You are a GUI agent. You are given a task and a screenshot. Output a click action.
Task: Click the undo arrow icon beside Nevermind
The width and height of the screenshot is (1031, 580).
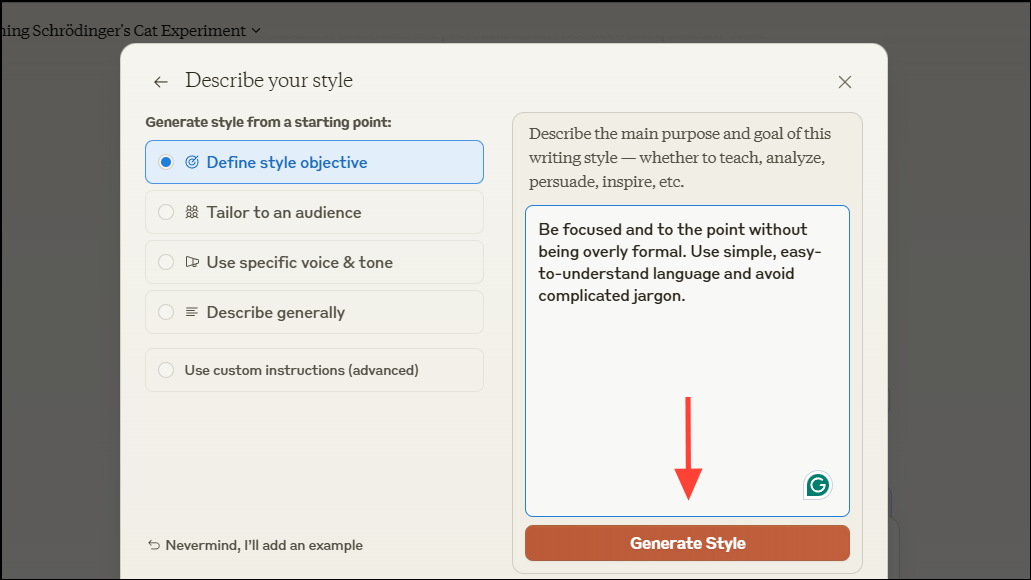point(153,545)
